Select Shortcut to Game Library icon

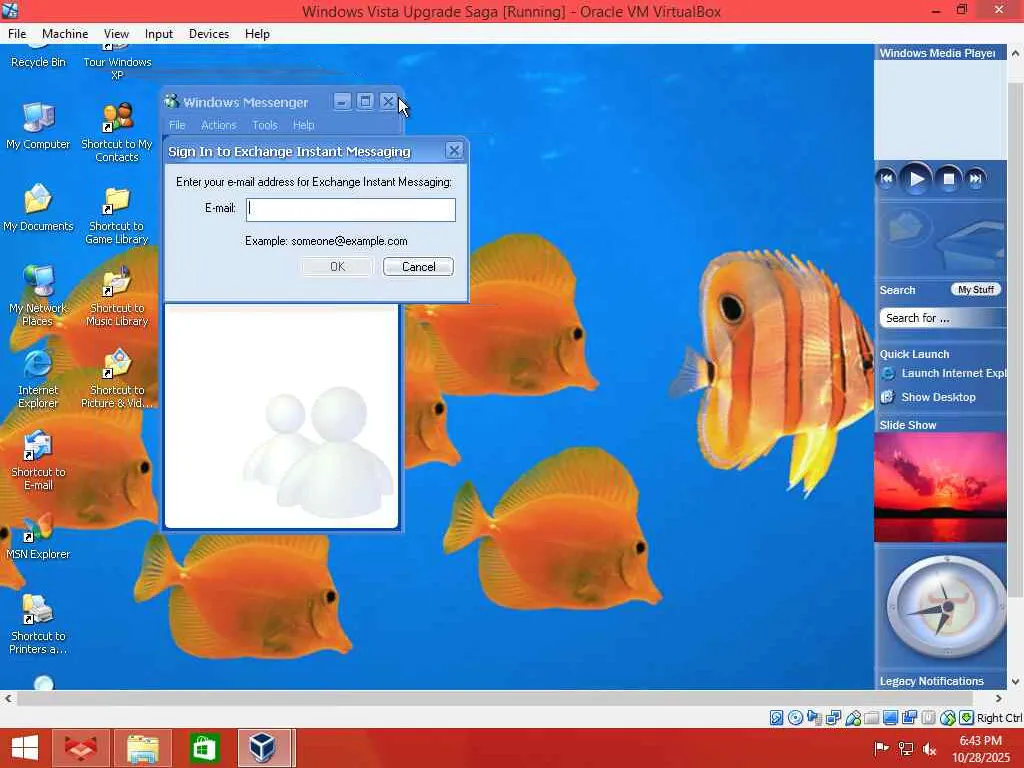(117, 216)
